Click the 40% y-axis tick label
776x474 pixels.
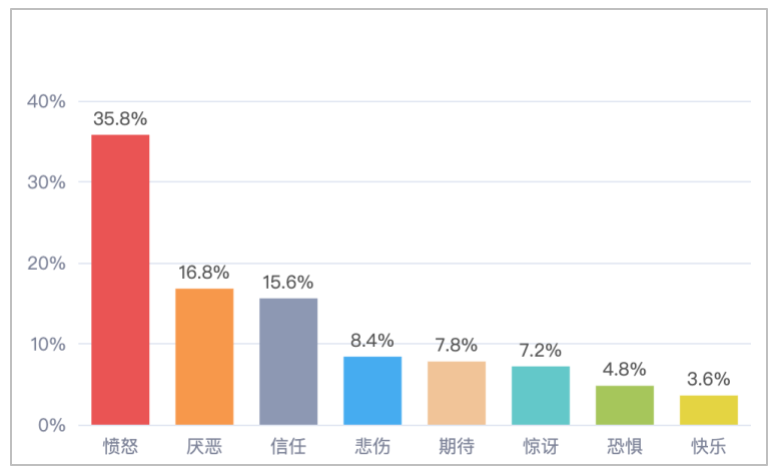[47, 101]
